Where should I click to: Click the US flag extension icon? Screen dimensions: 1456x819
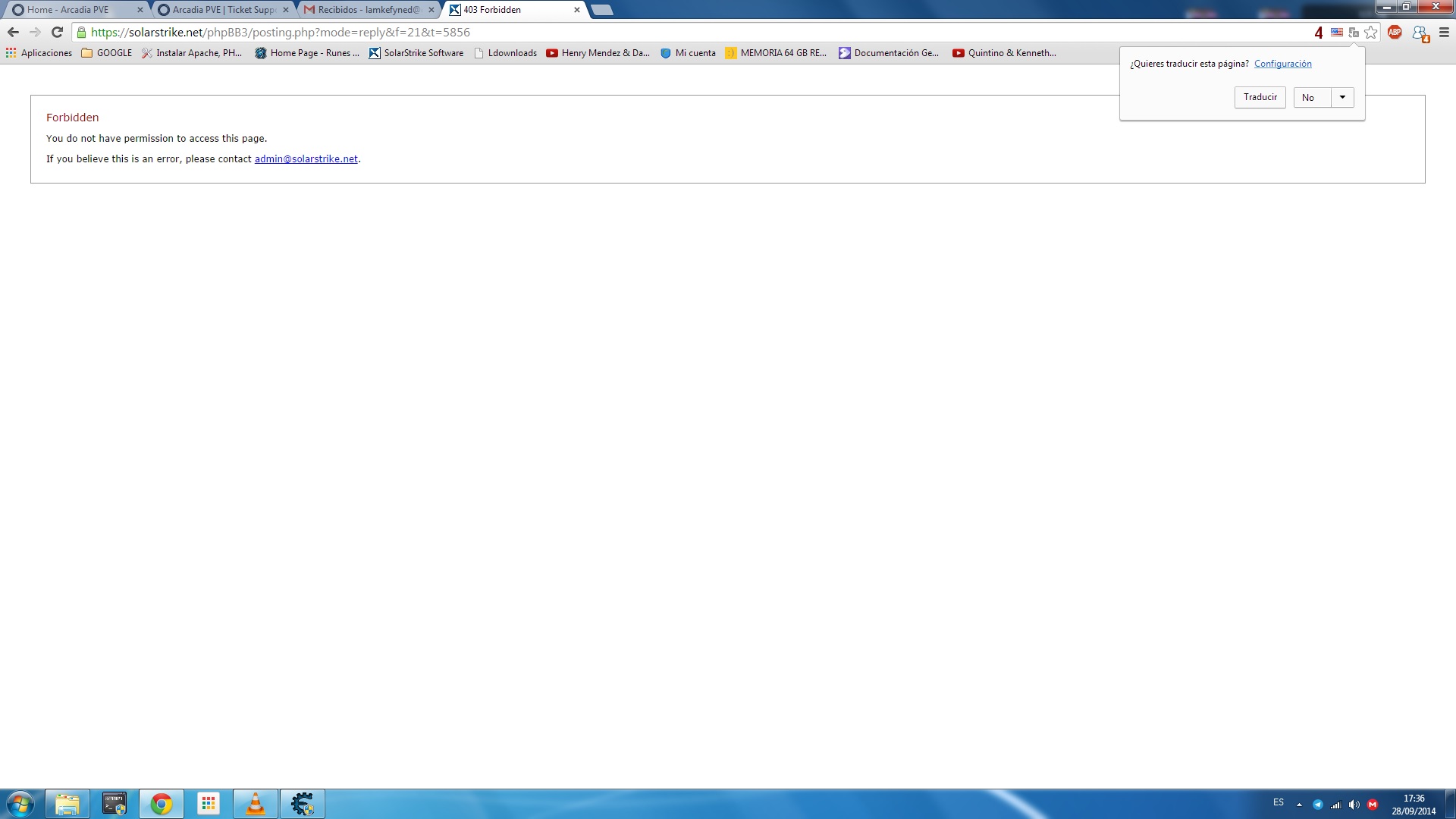point(1336,32)
